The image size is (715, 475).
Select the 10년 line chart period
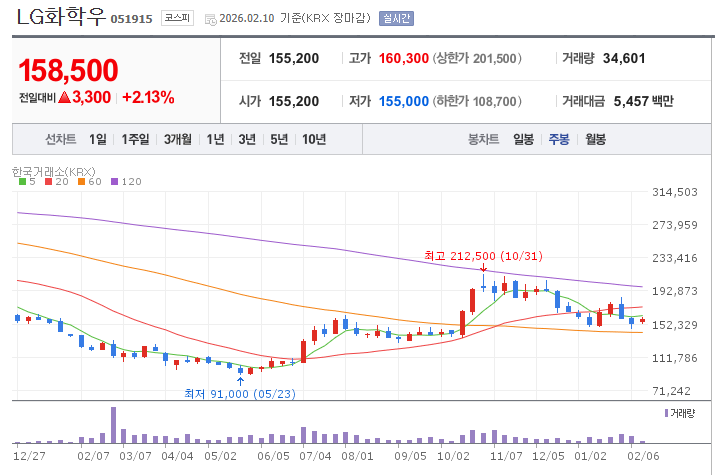313,139
